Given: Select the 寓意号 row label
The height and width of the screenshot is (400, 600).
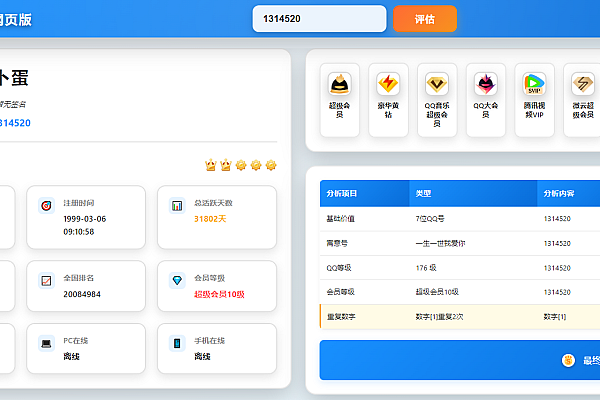Looking at the screenshot, I should (337, 243).
